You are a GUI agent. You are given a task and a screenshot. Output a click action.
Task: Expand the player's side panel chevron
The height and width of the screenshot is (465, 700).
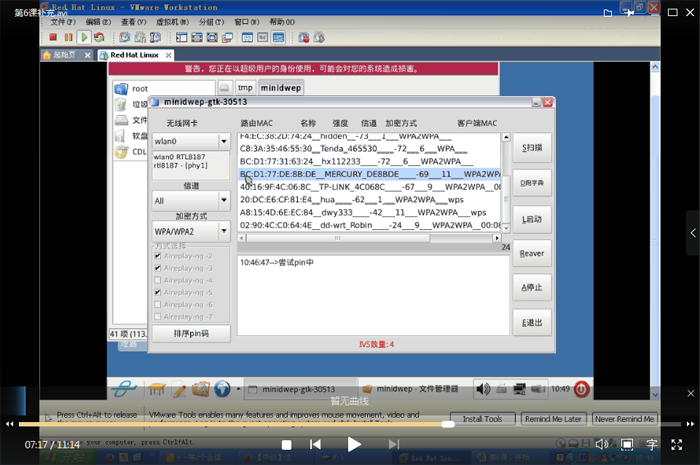[x=693, y=233]
